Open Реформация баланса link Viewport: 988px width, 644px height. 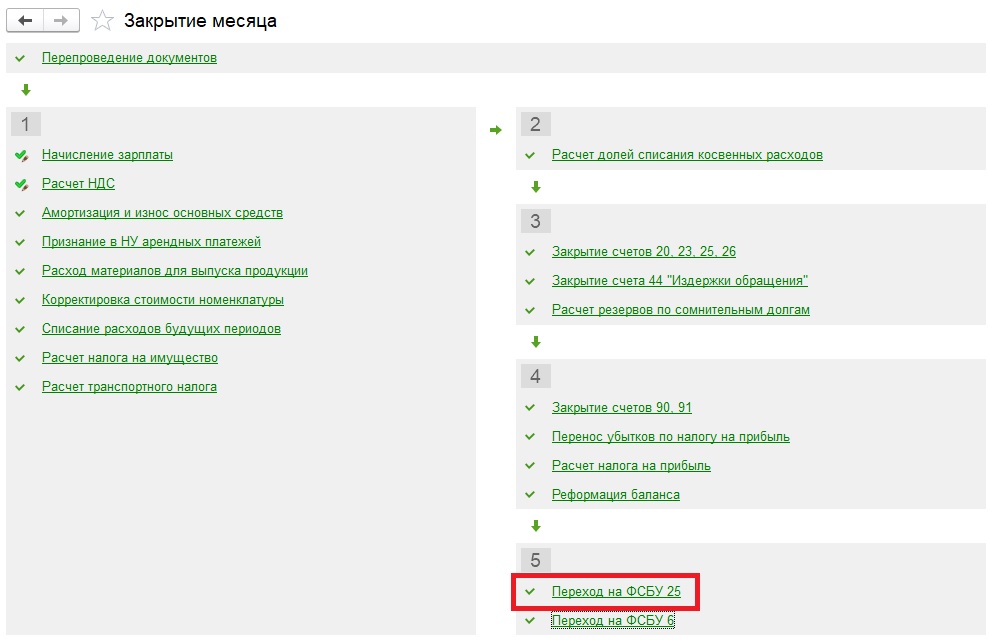(x=616, y=495)
